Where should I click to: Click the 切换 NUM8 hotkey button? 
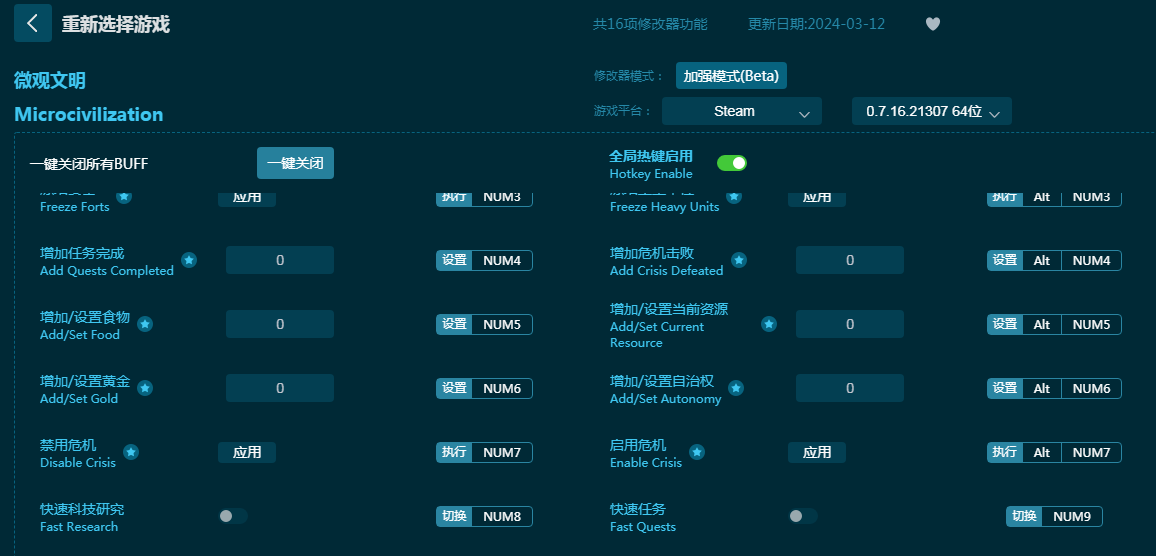pyautogui.click(x=484, y=516)
